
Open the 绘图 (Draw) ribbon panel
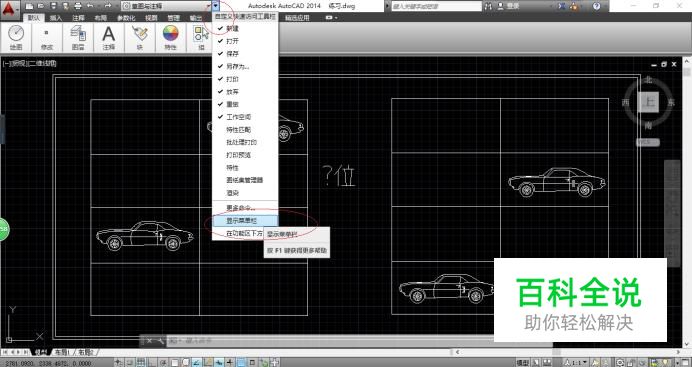(16, 37)
